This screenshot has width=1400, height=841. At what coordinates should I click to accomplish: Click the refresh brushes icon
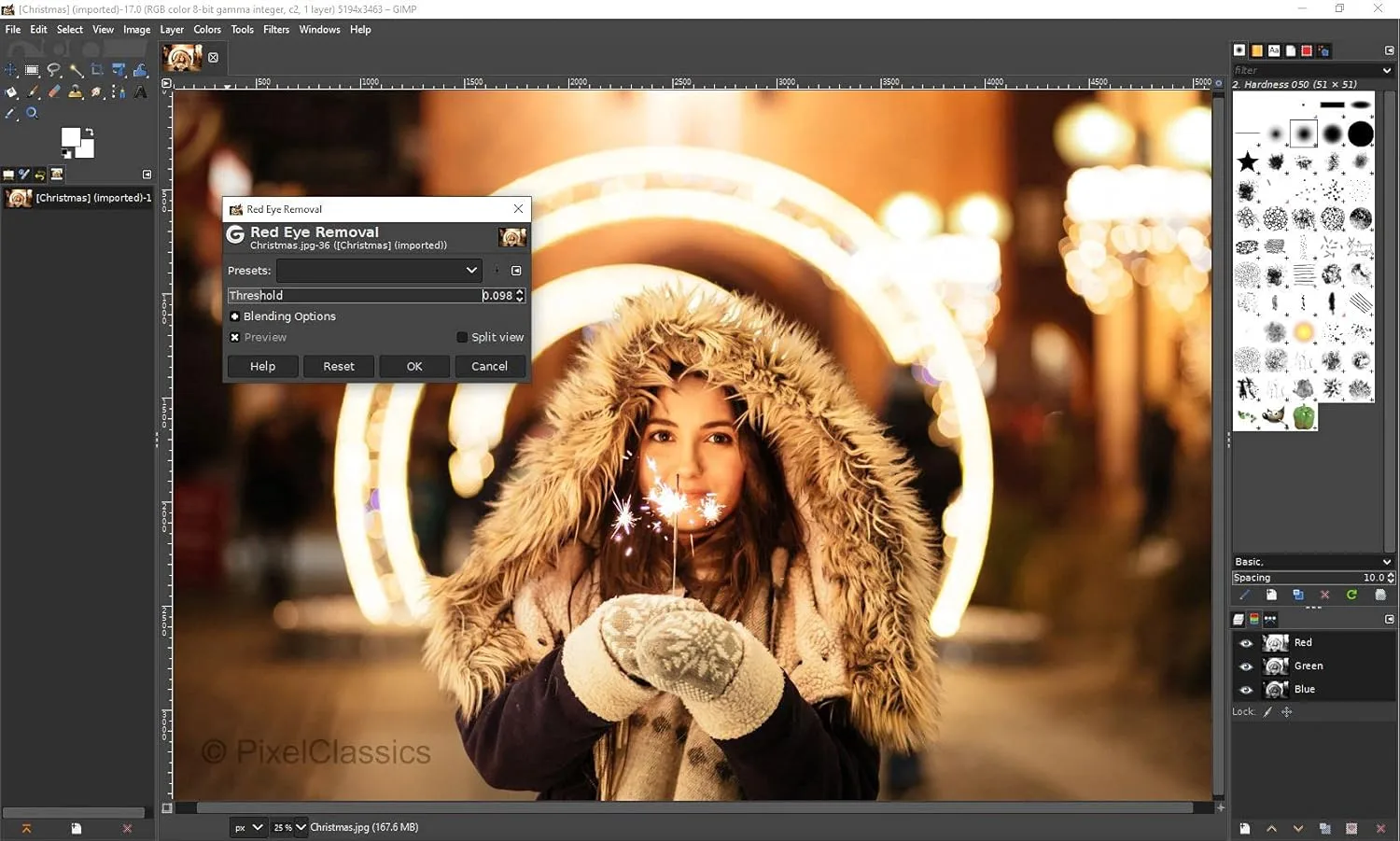point(1351,595)
